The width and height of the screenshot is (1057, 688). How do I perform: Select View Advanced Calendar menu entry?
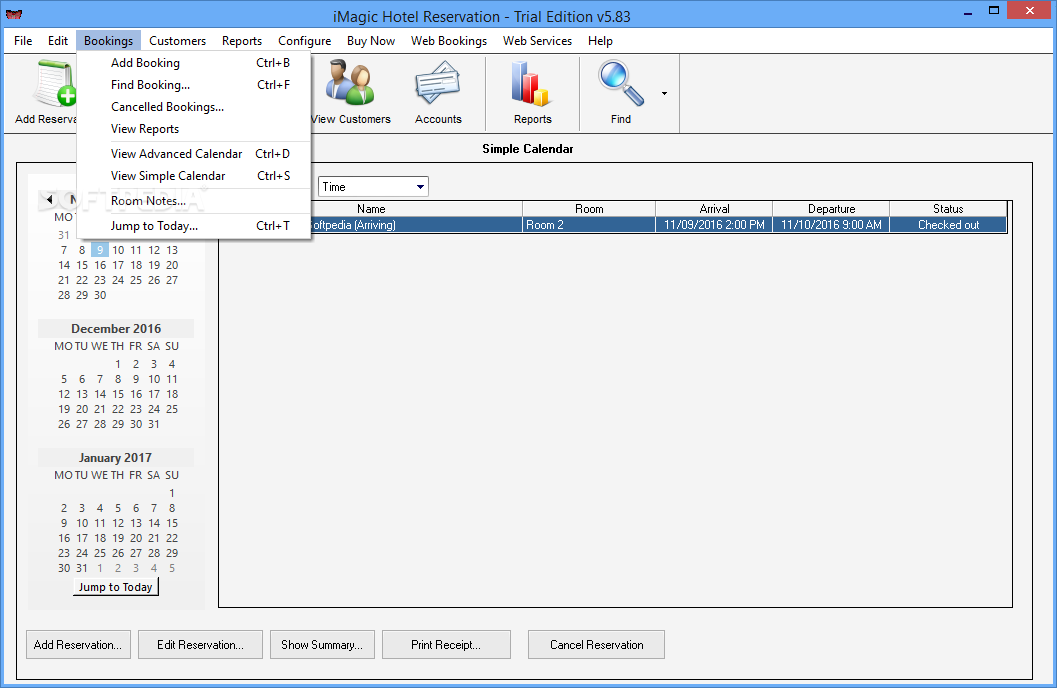click(194, 154)
